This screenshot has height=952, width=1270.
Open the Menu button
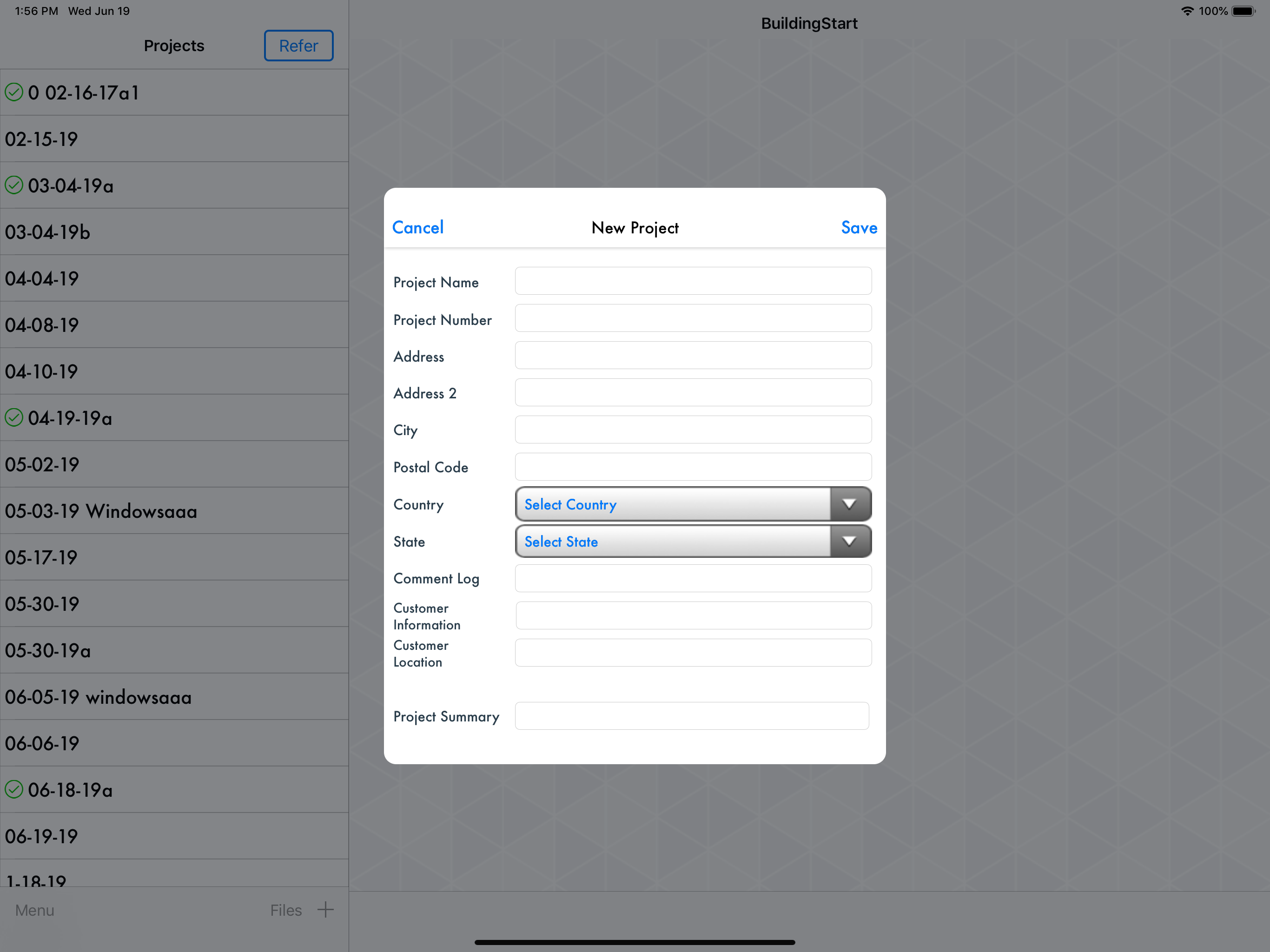coord(34,910)
